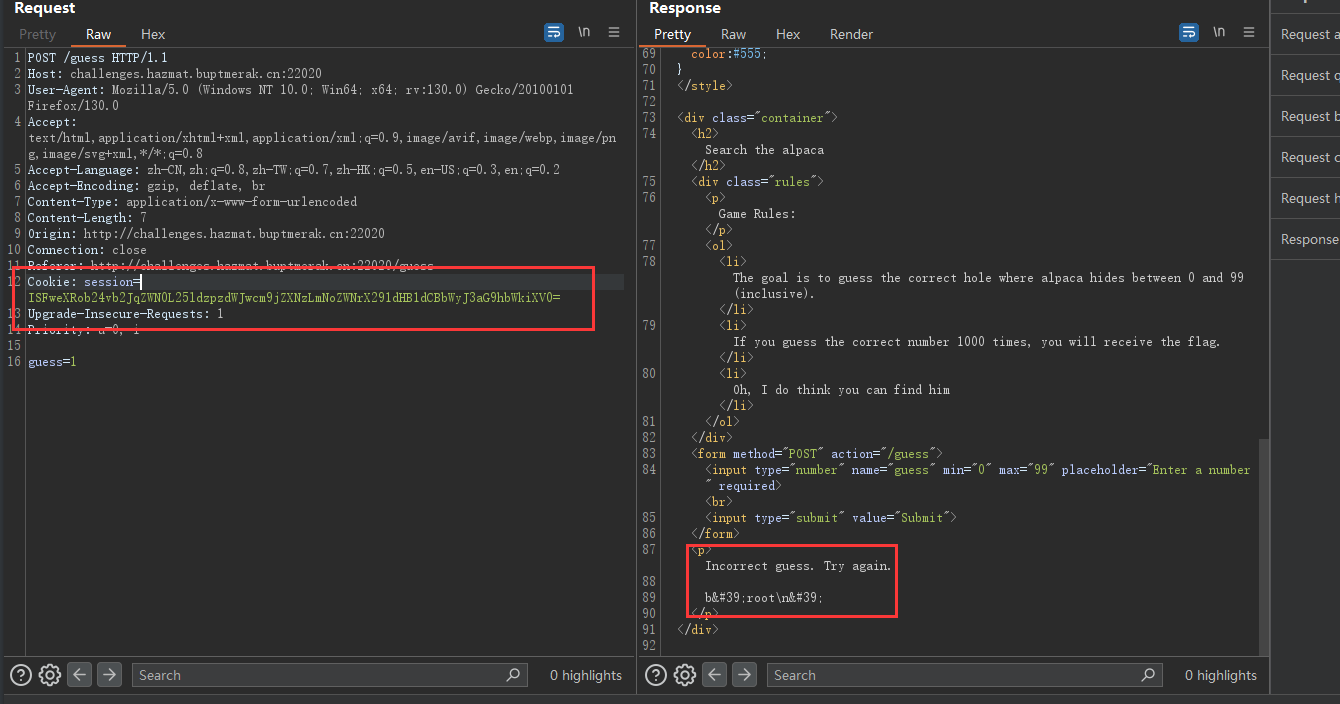Image resolution: width=1340 pixels, height=704 pixels.
Task: Click the input type submit line
Action: (831, 518)
